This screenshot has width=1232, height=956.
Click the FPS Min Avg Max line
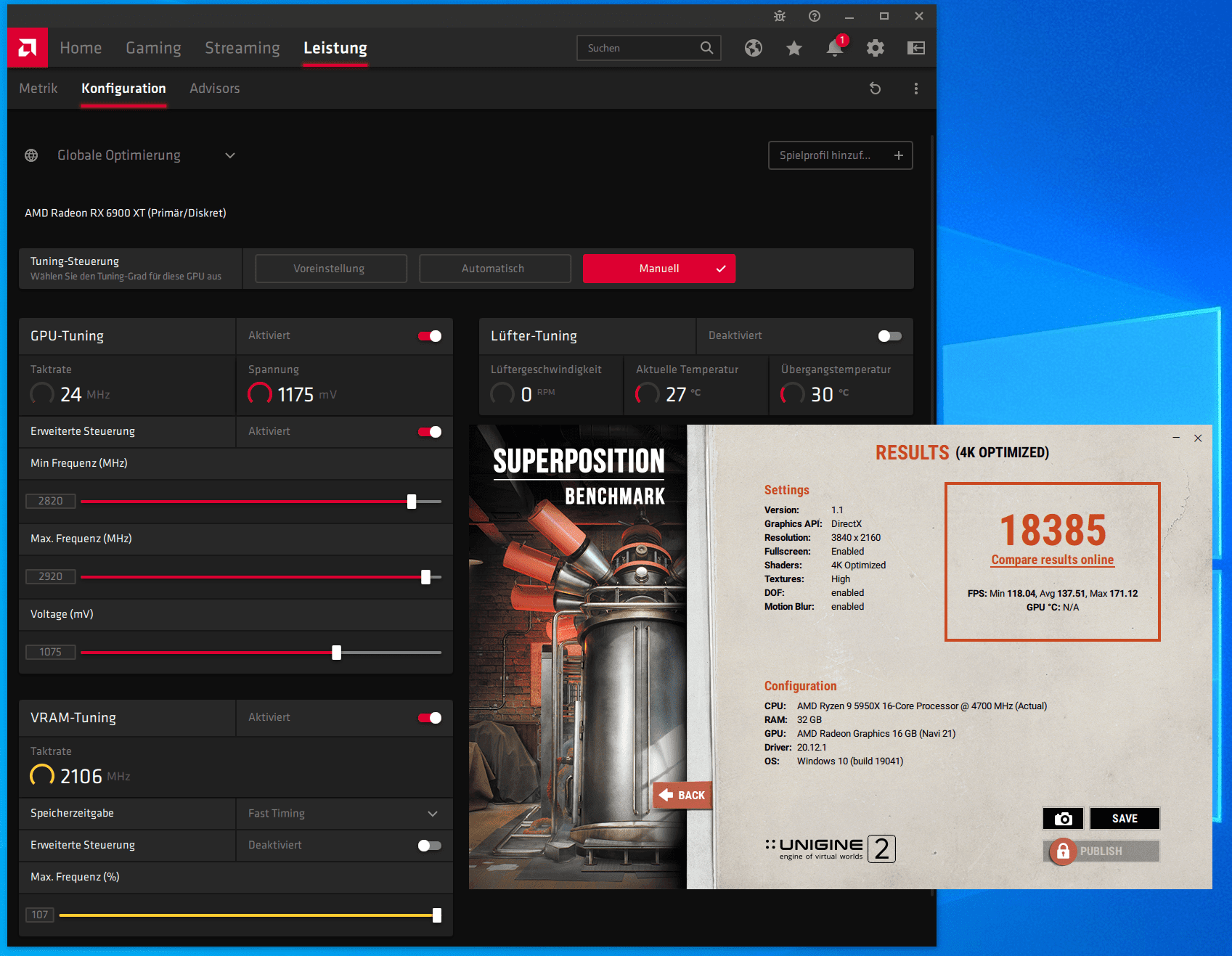click(x=1053, y=593)
